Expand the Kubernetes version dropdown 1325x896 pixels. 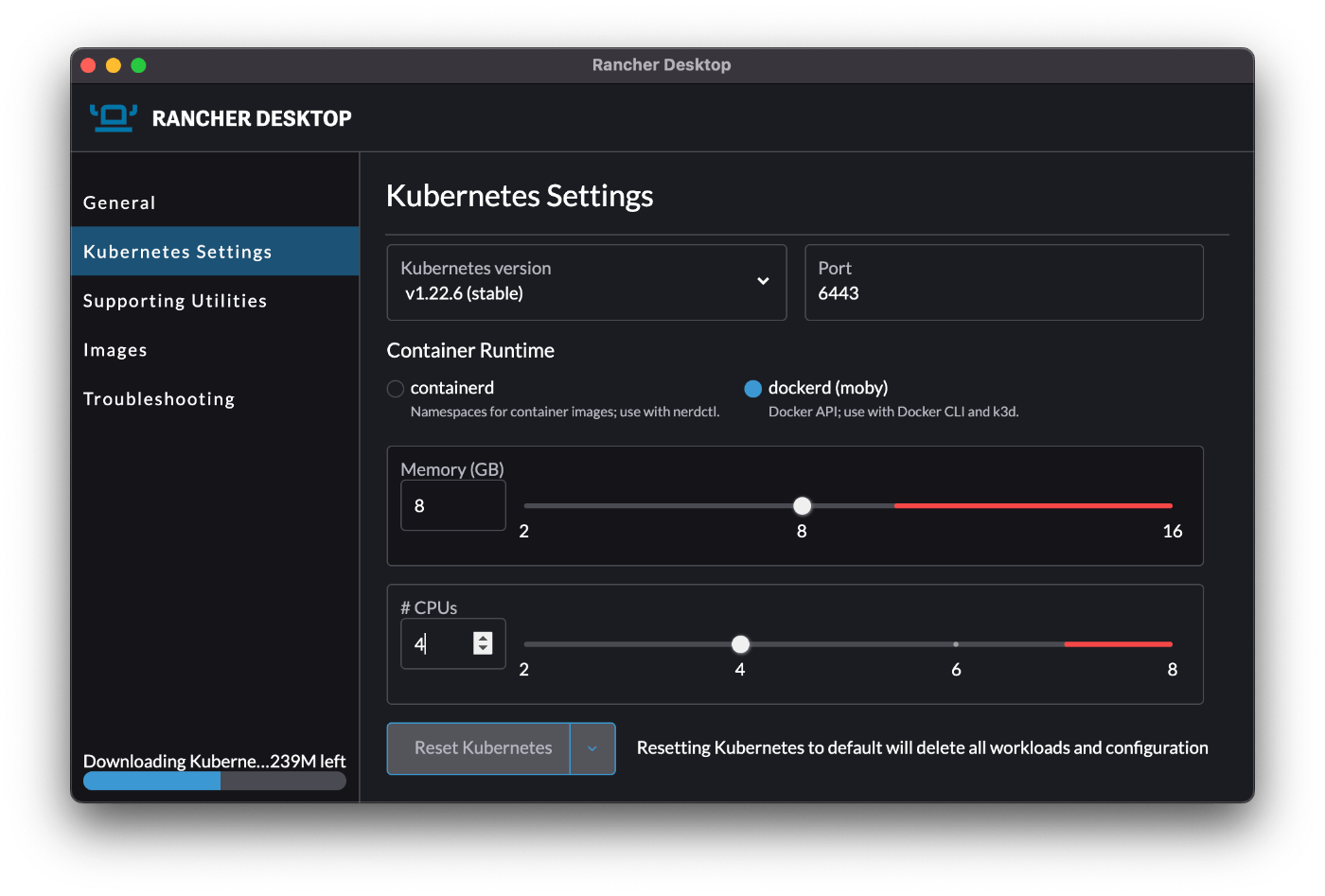point(587,282)
